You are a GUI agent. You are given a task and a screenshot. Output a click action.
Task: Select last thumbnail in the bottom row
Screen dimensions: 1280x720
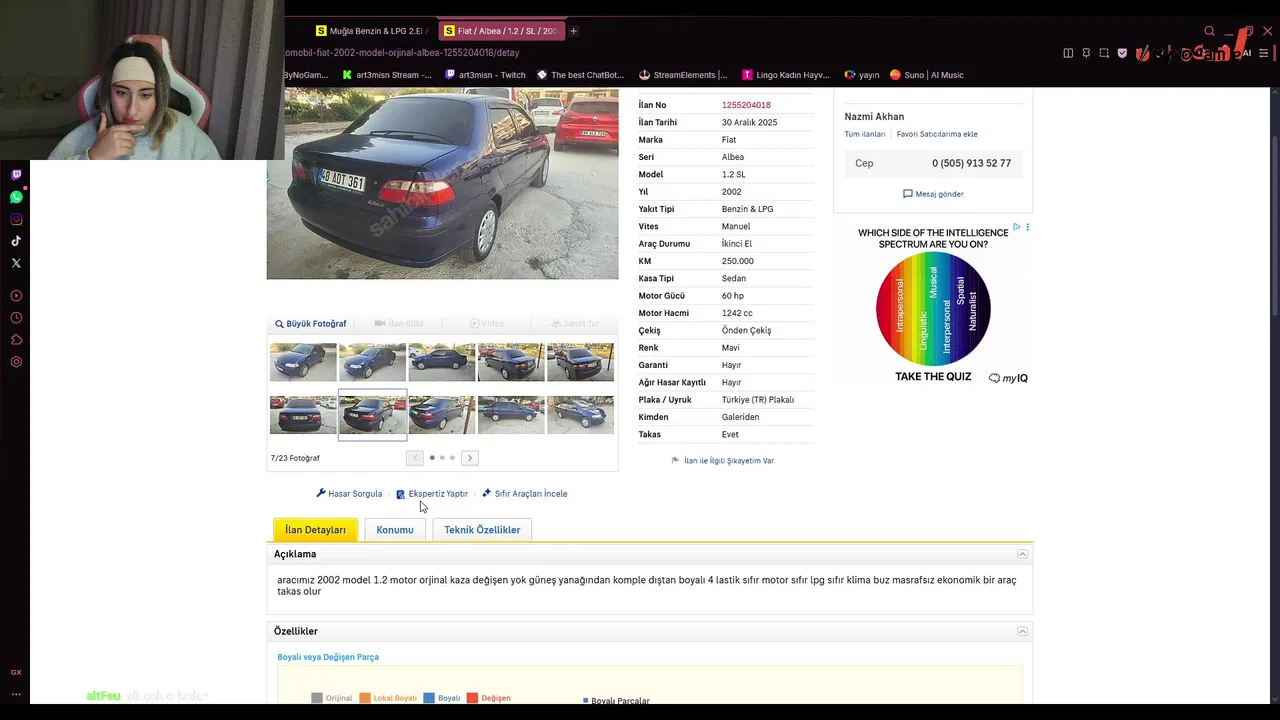[x=580, y=414]
